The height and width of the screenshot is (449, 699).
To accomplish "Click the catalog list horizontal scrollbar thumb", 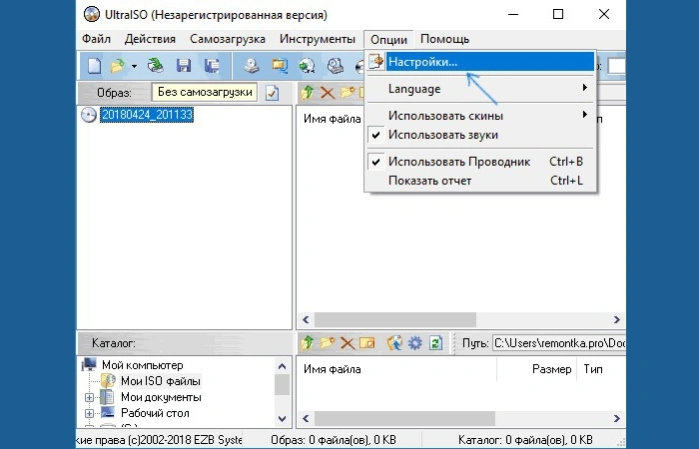I will 405,418.
